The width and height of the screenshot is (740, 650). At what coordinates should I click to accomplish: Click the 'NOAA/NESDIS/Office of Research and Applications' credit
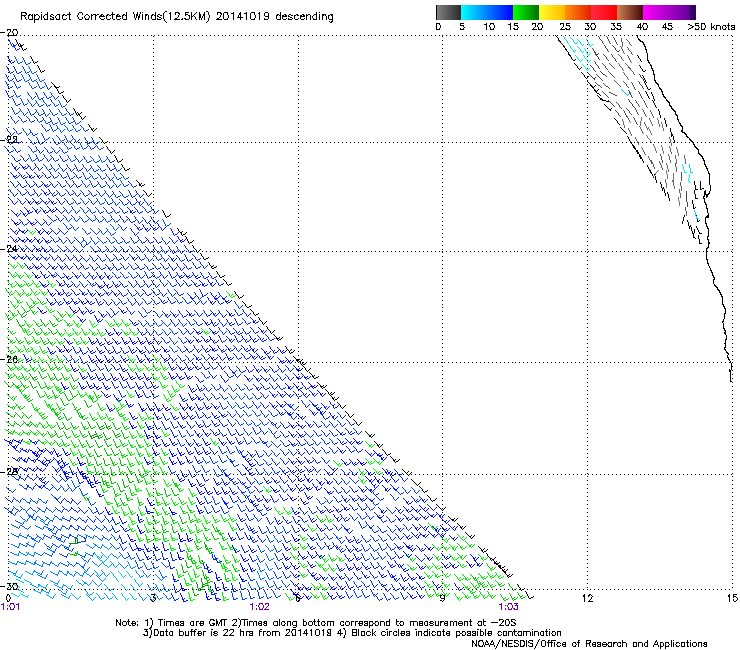click(589, 644)
